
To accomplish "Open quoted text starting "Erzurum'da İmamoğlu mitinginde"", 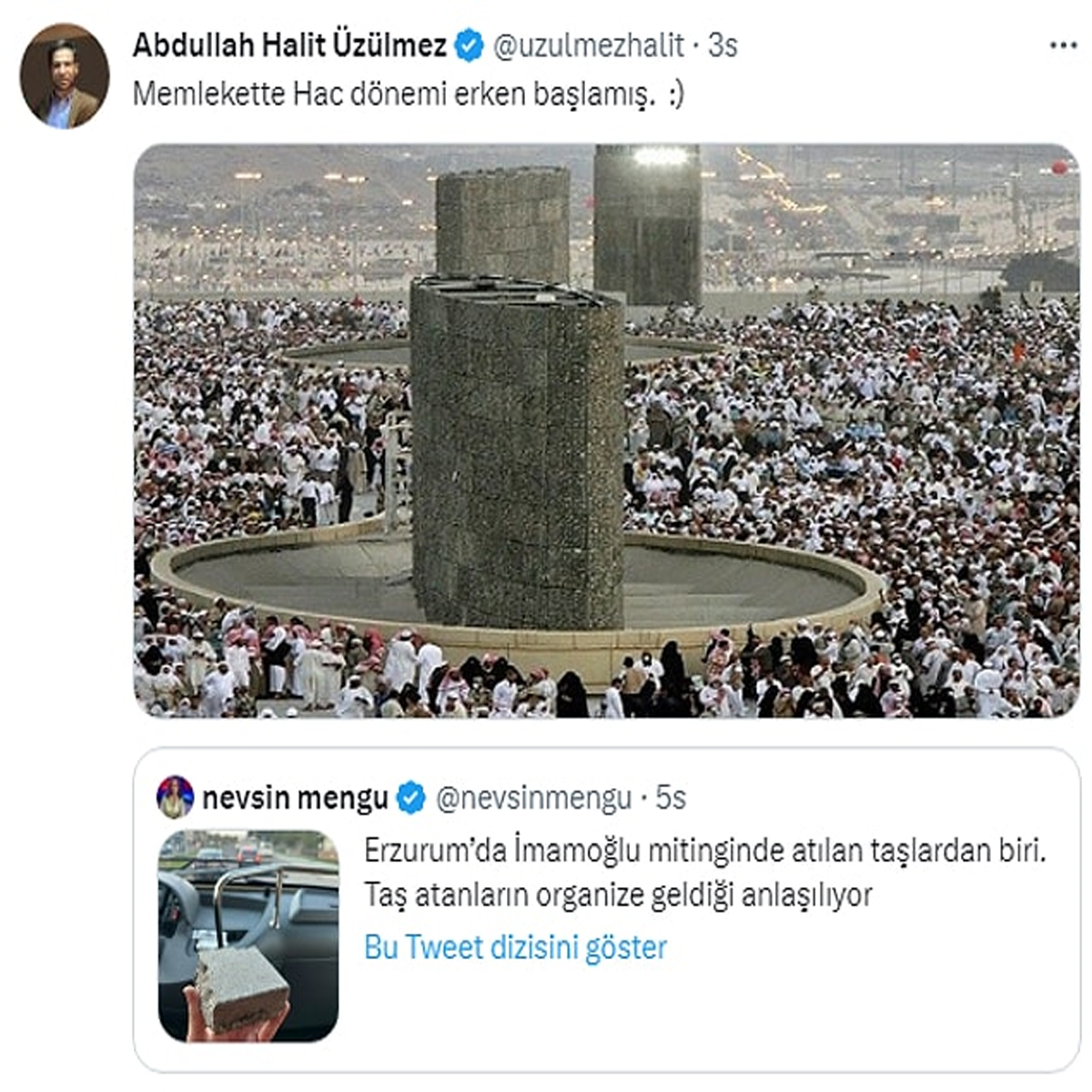I will click(x=705, y=851).
